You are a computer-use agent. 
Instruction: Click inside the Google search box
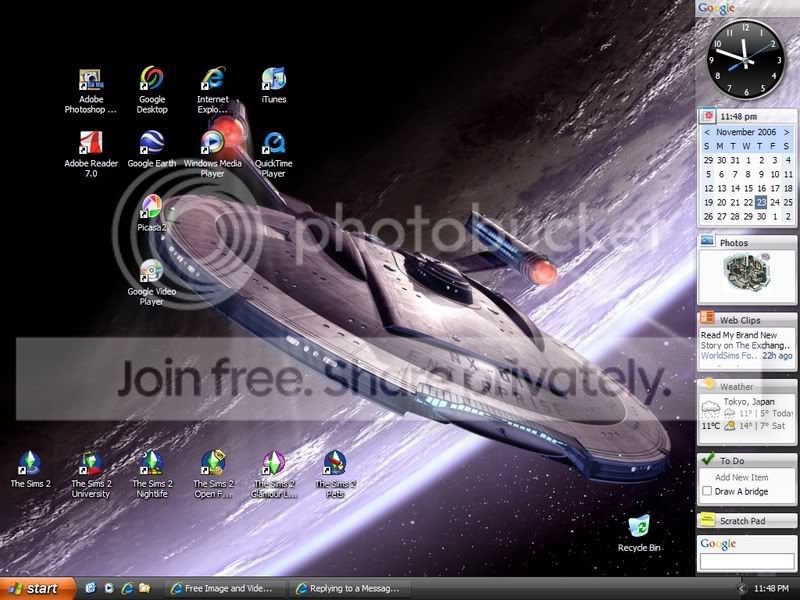click(x=746, y=561)
